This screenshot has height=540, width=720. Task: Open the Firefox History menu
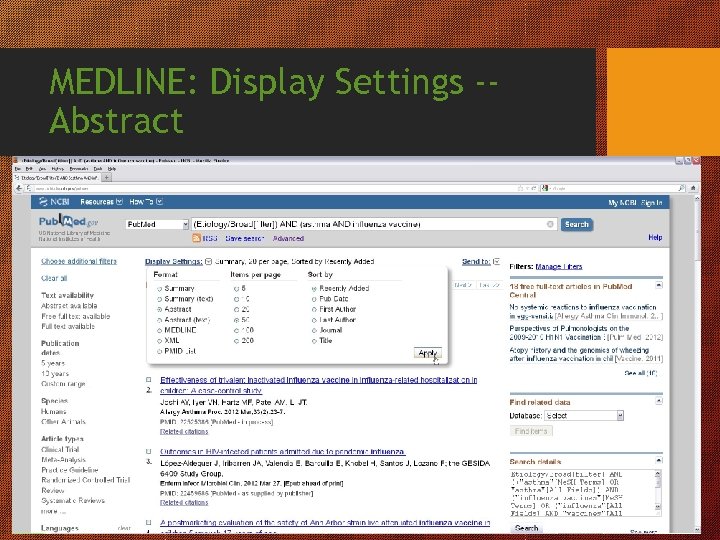(x=57, y=169)
